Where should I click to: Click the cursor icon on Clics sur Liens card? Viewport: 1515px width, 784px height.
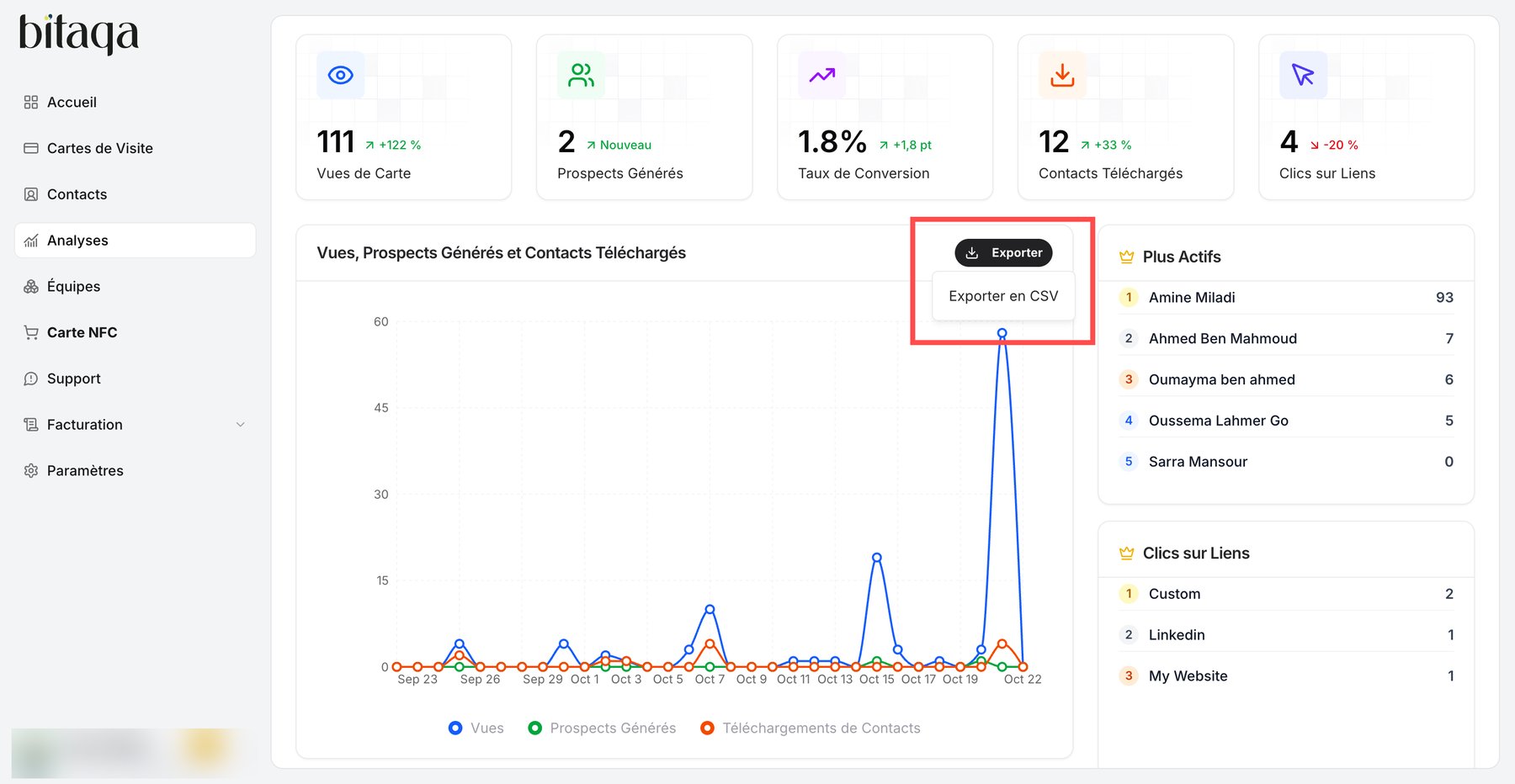(1304, 75)
